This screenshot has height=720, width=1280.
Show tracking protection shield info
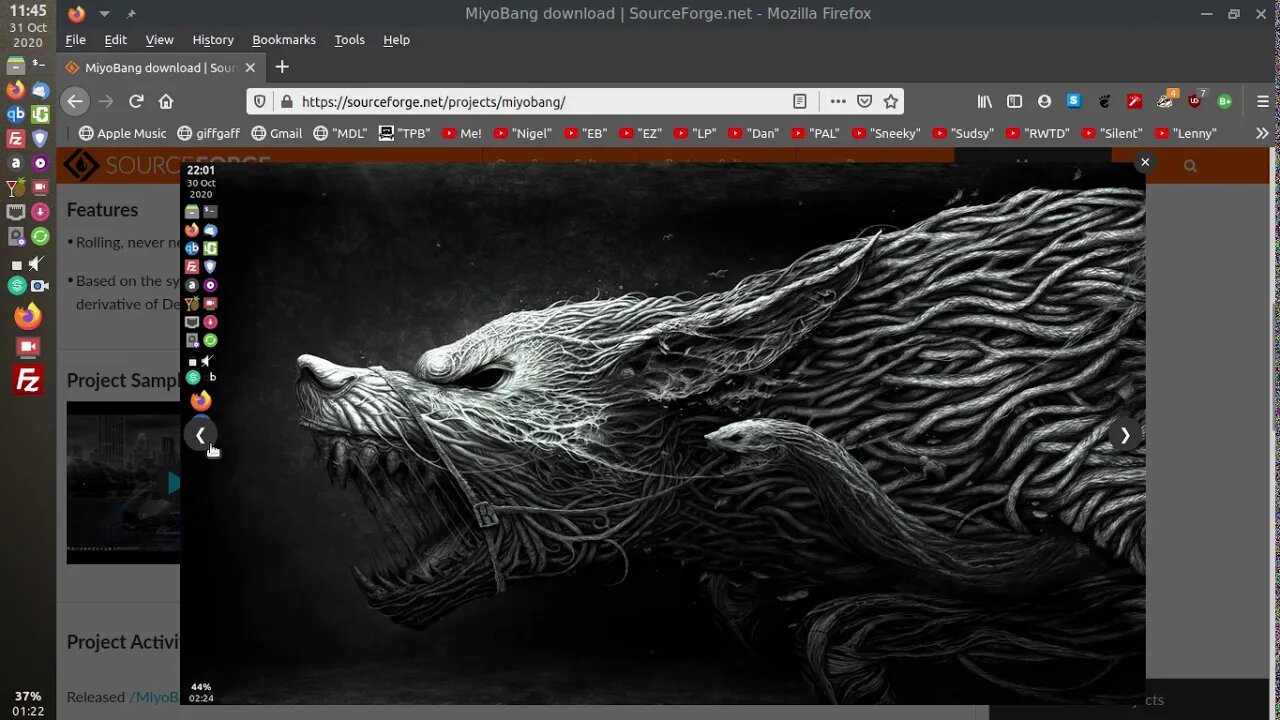pos(260,101)
